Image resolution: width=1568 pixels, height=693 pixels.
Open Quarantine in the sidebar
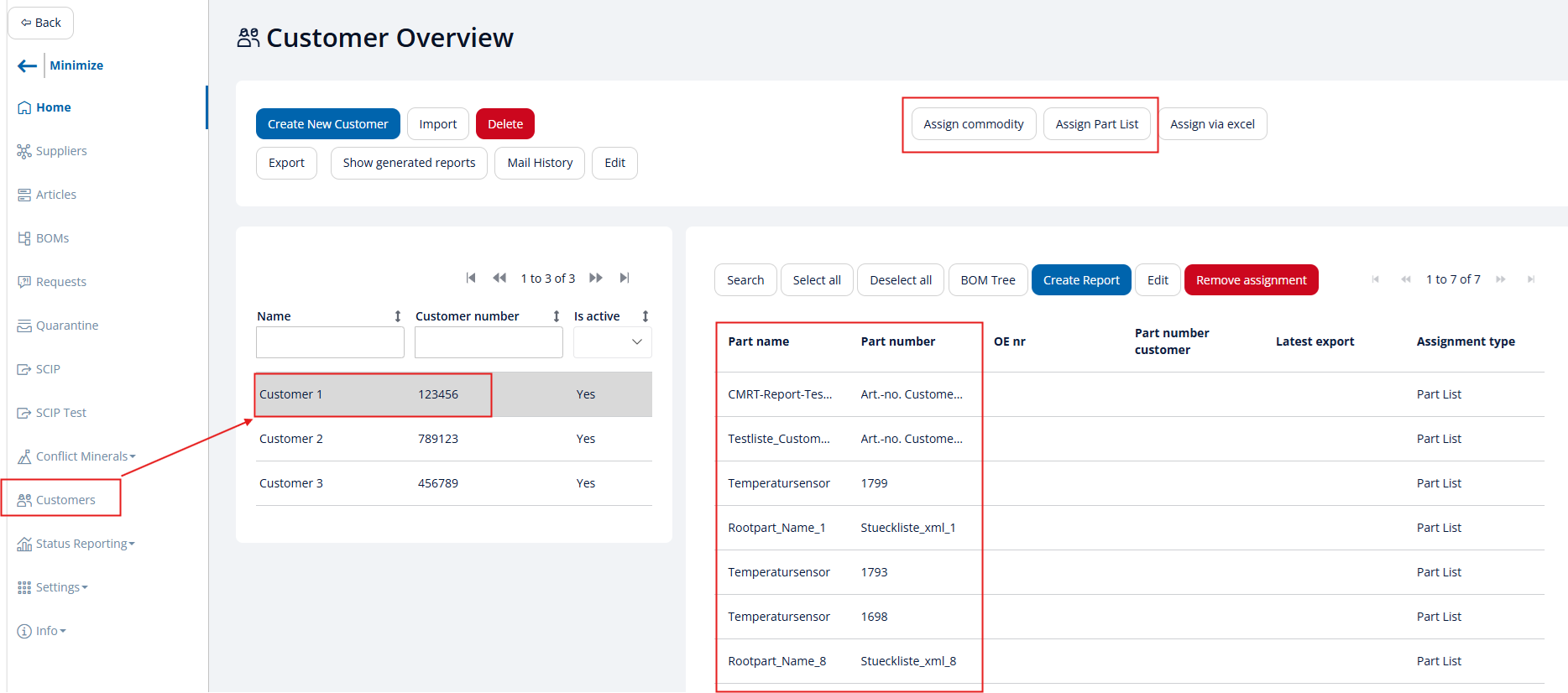point(66,326)
